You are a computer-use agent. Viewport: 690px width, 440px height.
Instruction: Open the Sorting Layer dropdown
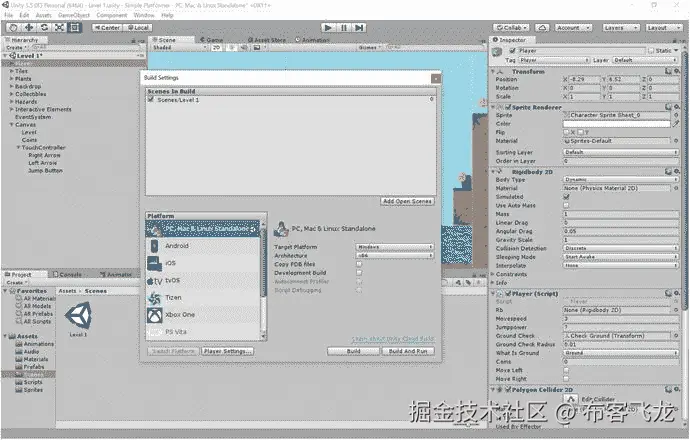[x=620, y=152]
